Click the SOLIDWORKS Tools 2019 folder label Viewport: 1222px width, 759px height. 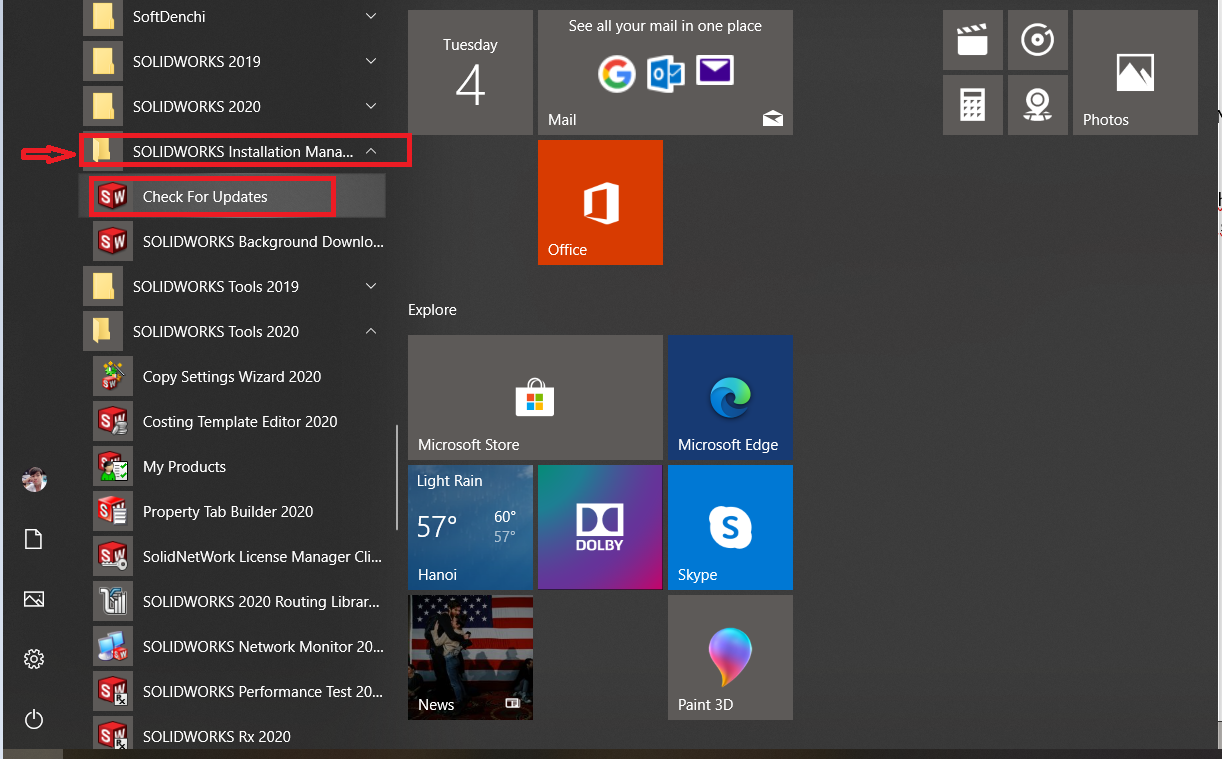coord(216,286)
